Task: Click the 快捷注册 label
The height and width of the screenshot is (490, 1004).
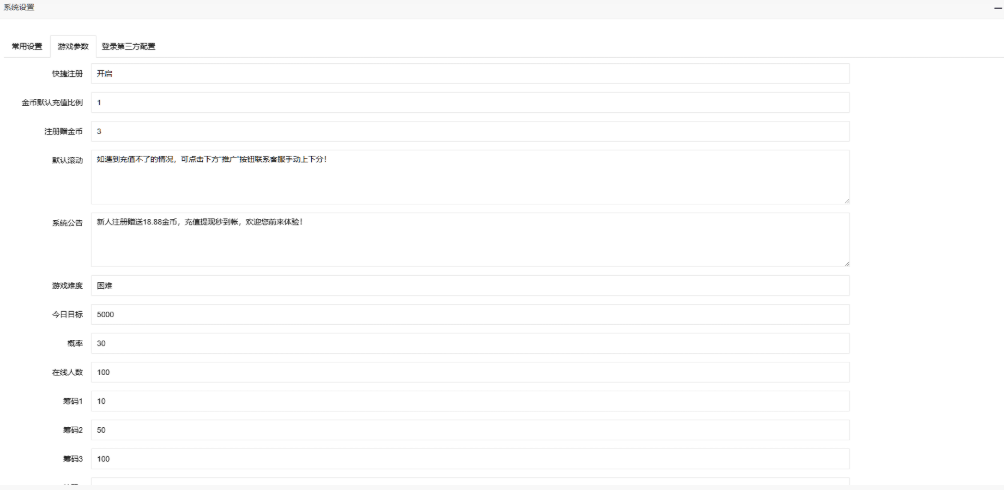Action: (68, 74)
